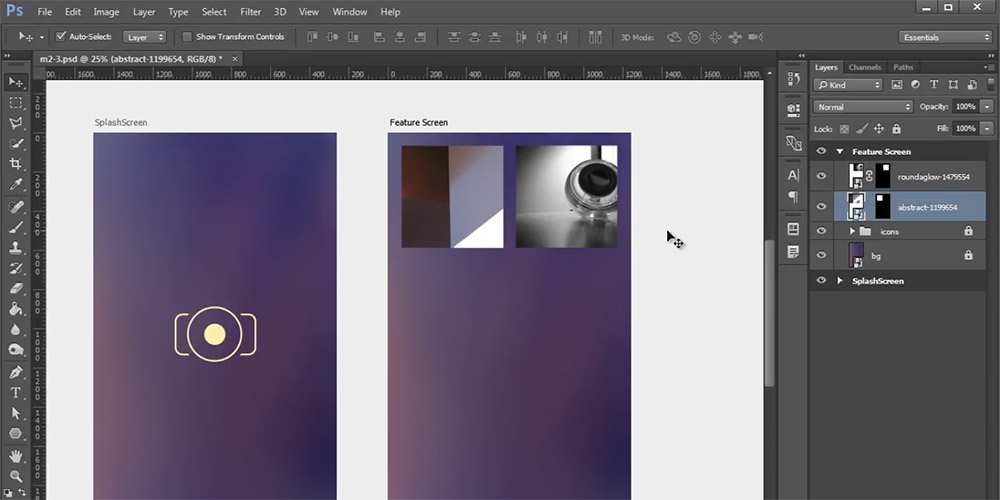1000x500 pixels.
Task: Filter layers by type layers icon
Action: pyautogui.click(x=933, y=85)
